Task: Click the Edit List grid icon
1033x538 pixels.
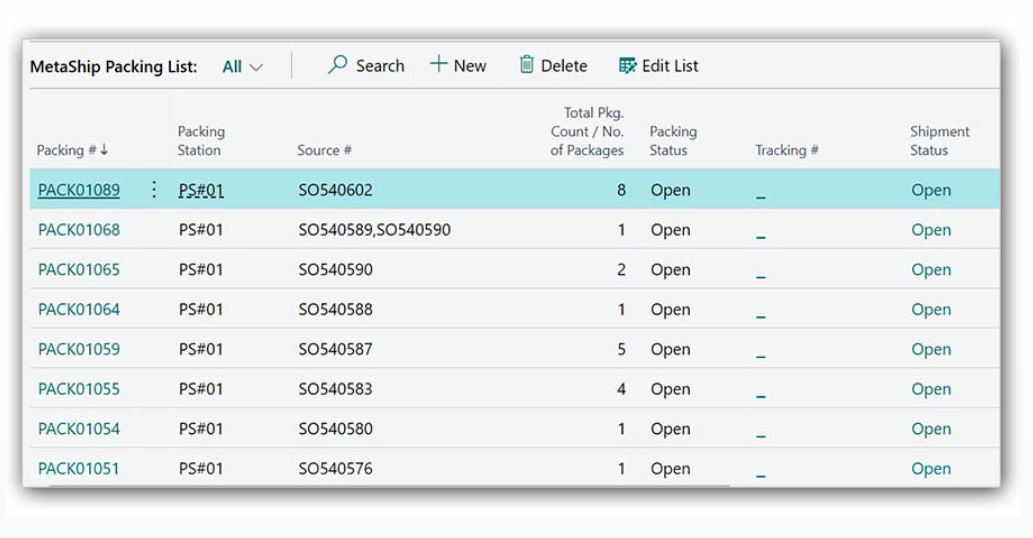Action: click(x=627, y=66)
